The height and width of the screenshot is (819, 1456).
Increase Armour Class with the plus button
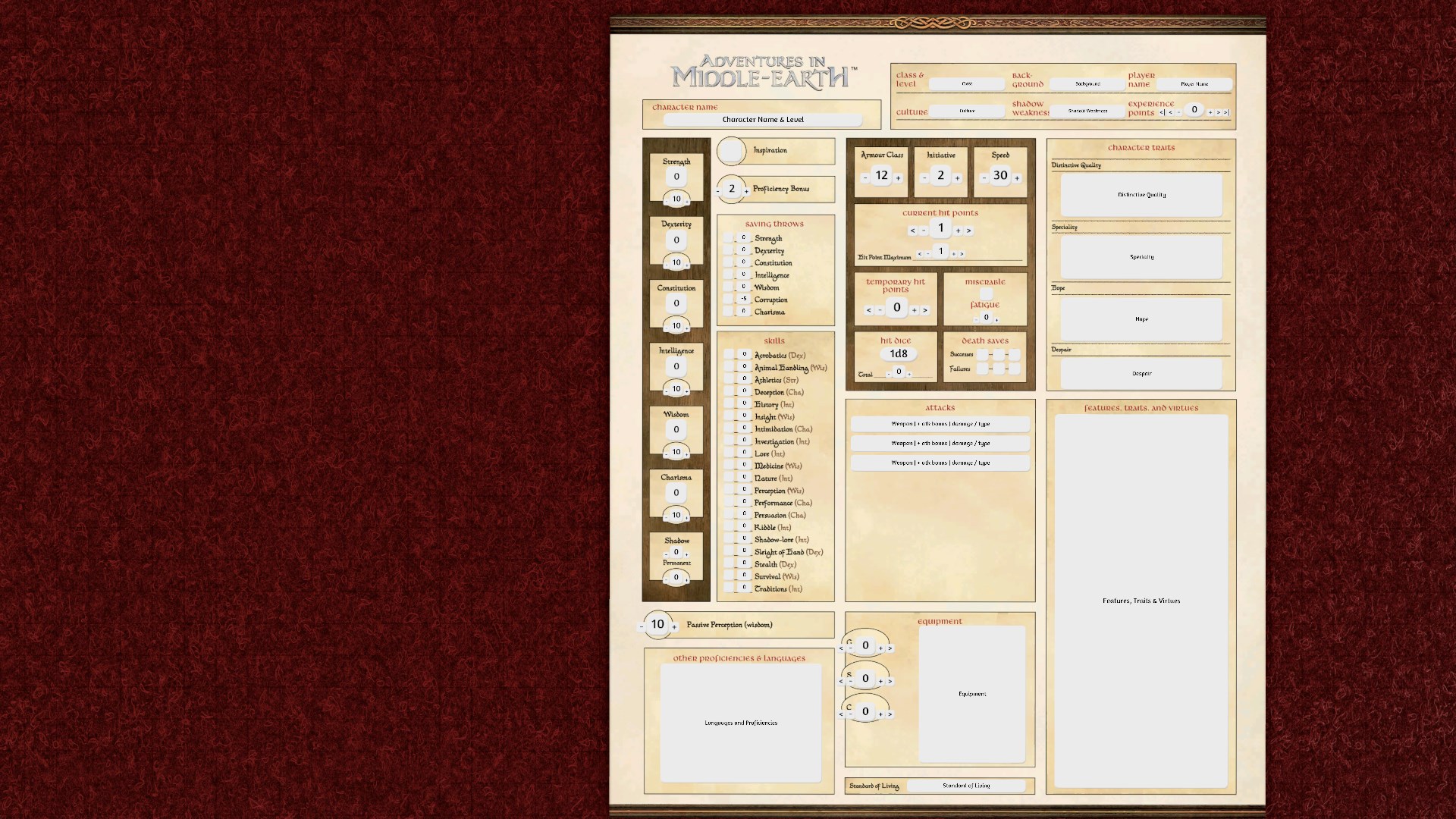pos(899,178)
